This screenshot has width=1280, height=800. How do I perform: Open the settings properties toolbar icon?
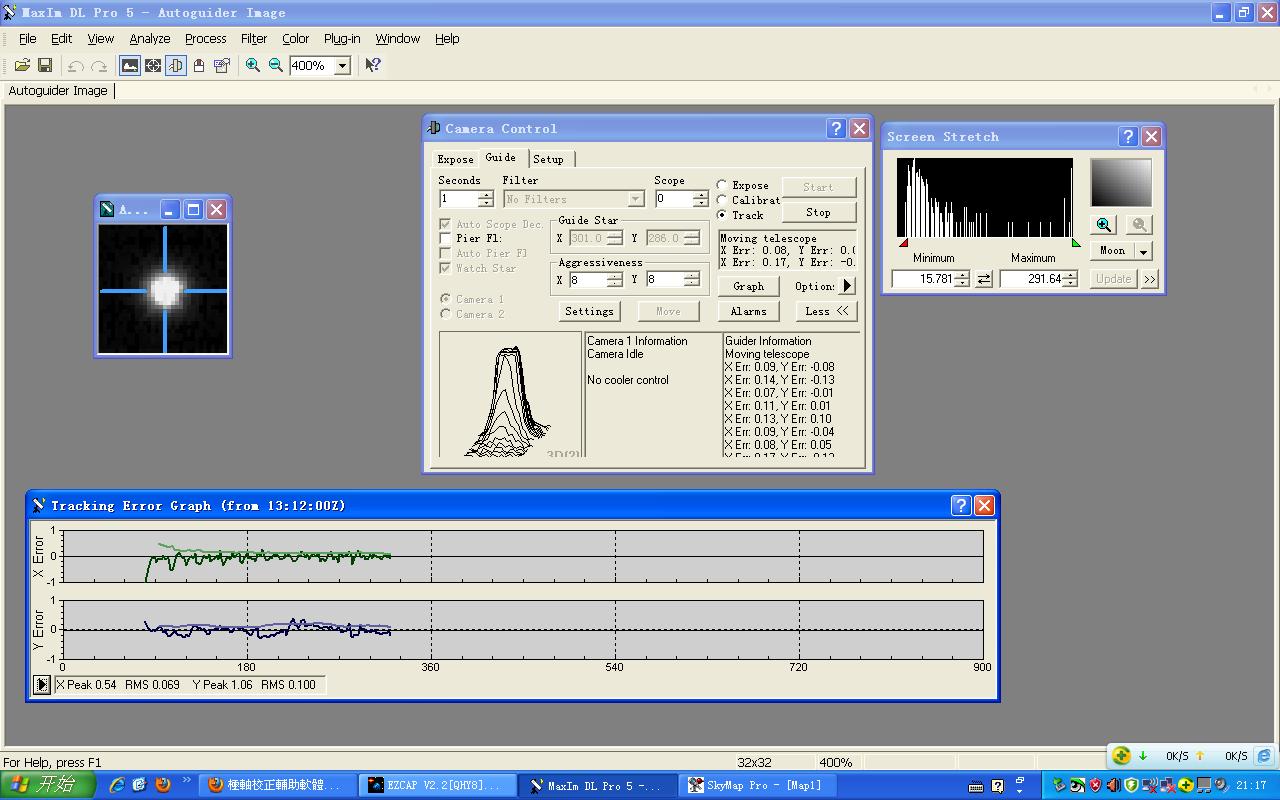coord(222,65)
